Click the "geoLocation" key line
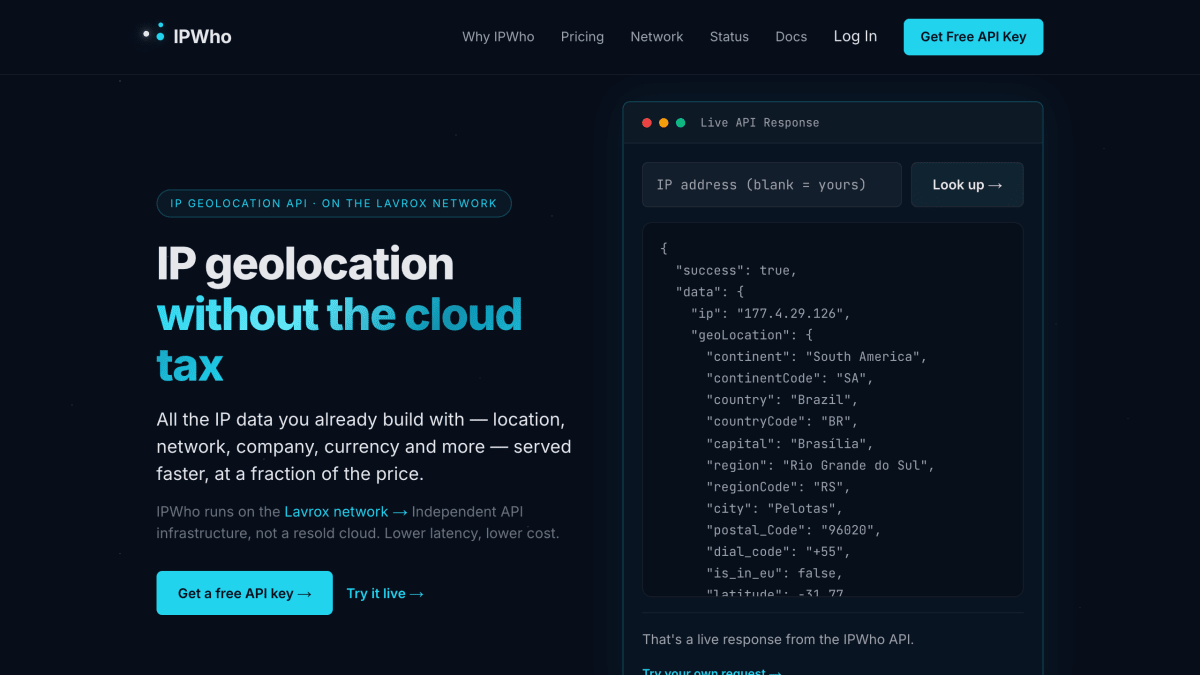The image size is (1200, 675). (x=752, y=335)
